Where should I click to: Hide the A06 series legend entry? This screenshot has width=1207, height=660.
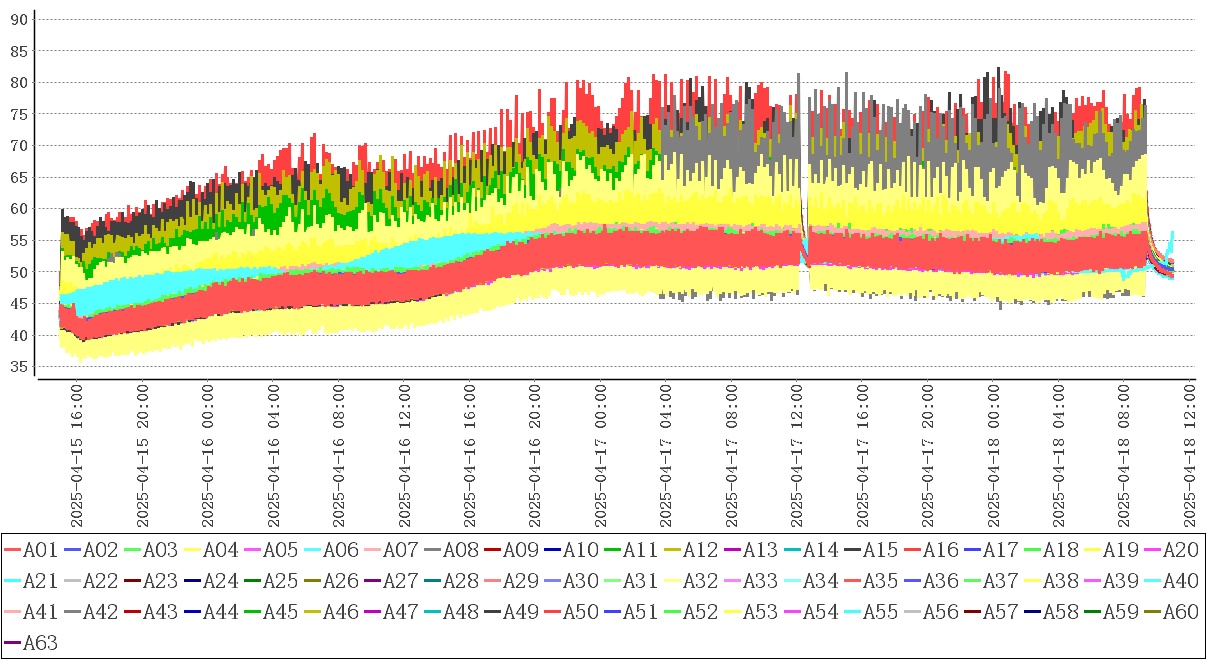point(338,550)
